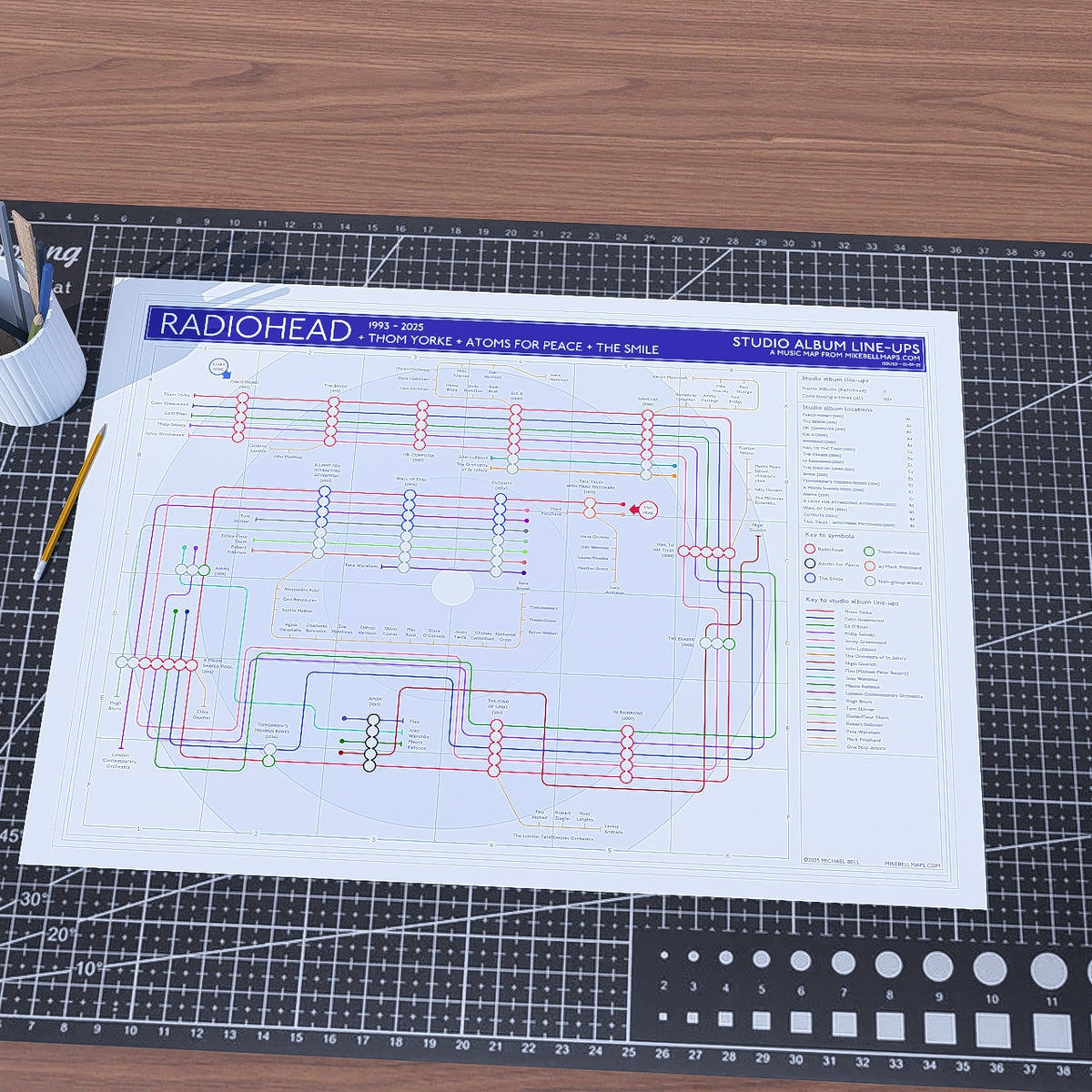The width and height of the screenshot is (1092, 1092).
Task: Click "Flea" label beside Amok
Action: click(415, 721)
